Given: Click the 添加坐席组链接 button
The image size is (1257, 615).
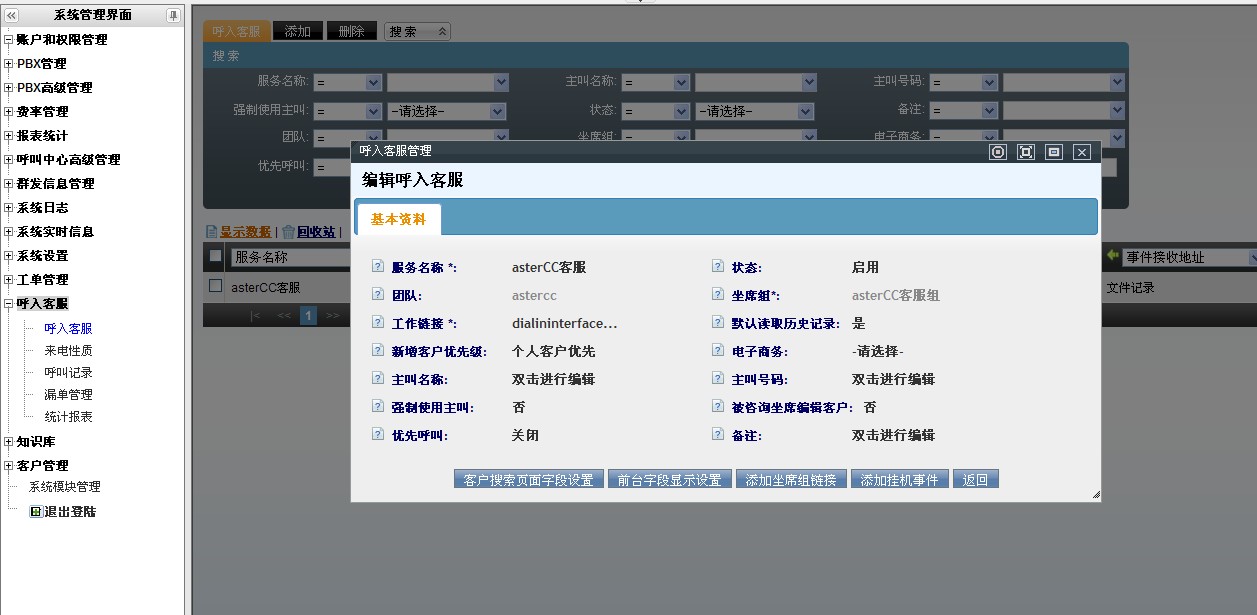Looking at the screenshot, I should click(792, 480).
